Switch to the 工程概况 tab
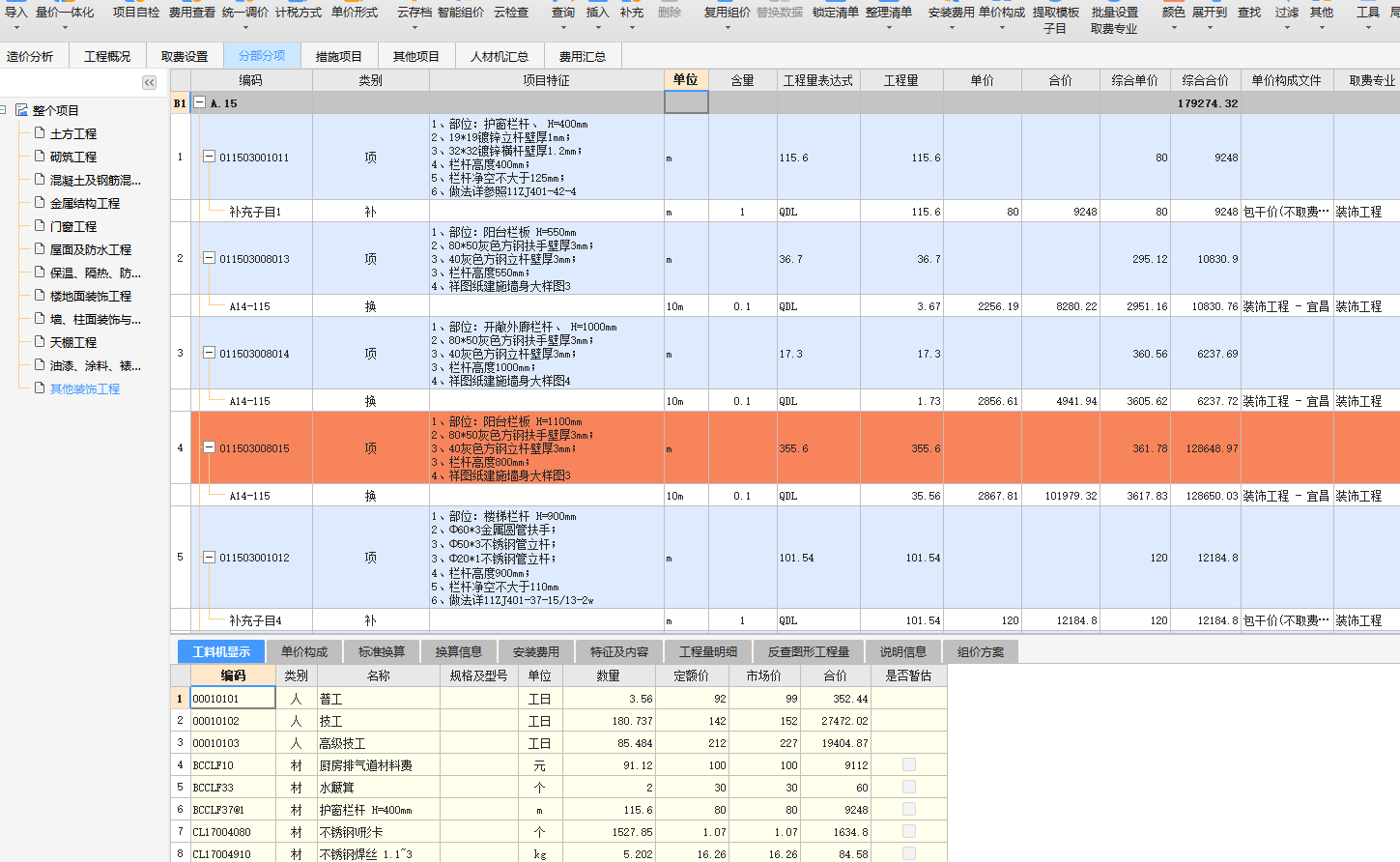 107,56
